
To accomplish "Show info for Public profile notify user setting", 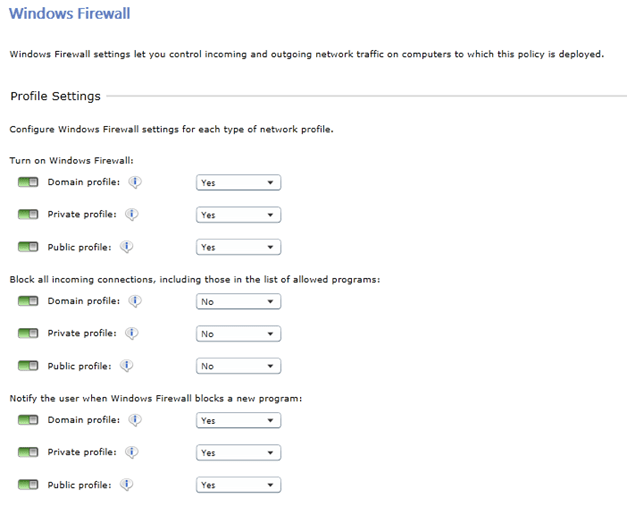I will pos(127,484).
